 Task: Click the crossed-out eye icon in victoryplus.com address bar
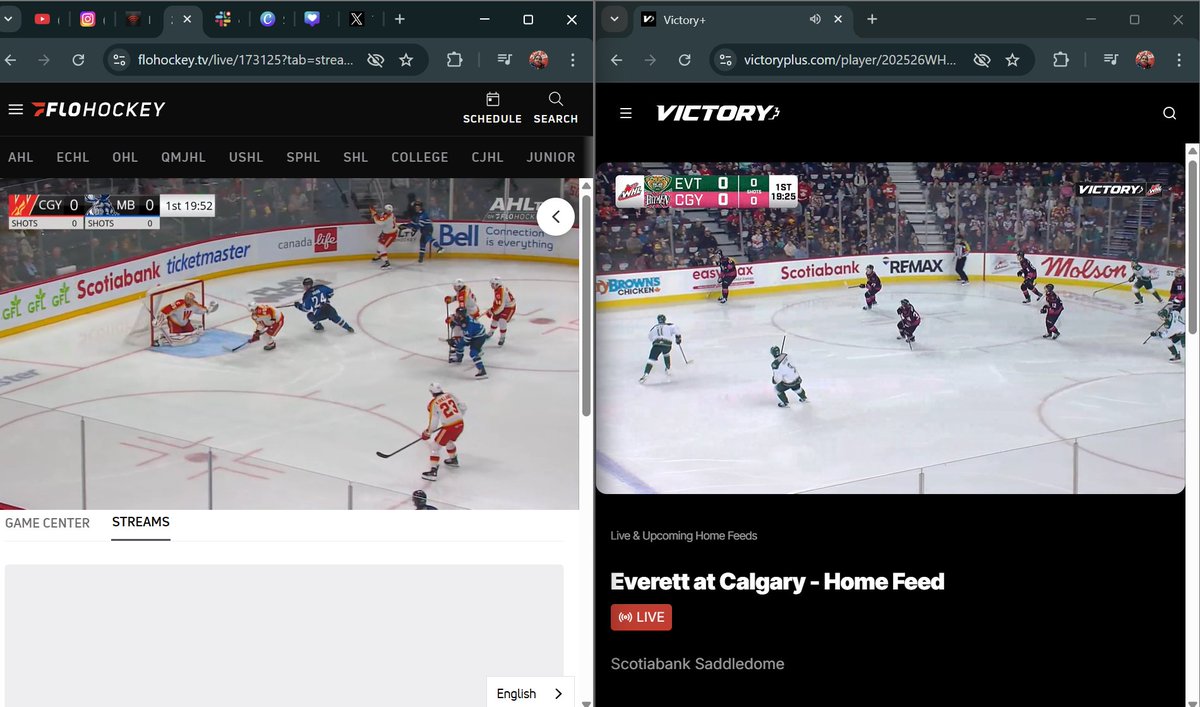(x=982, y=60)
